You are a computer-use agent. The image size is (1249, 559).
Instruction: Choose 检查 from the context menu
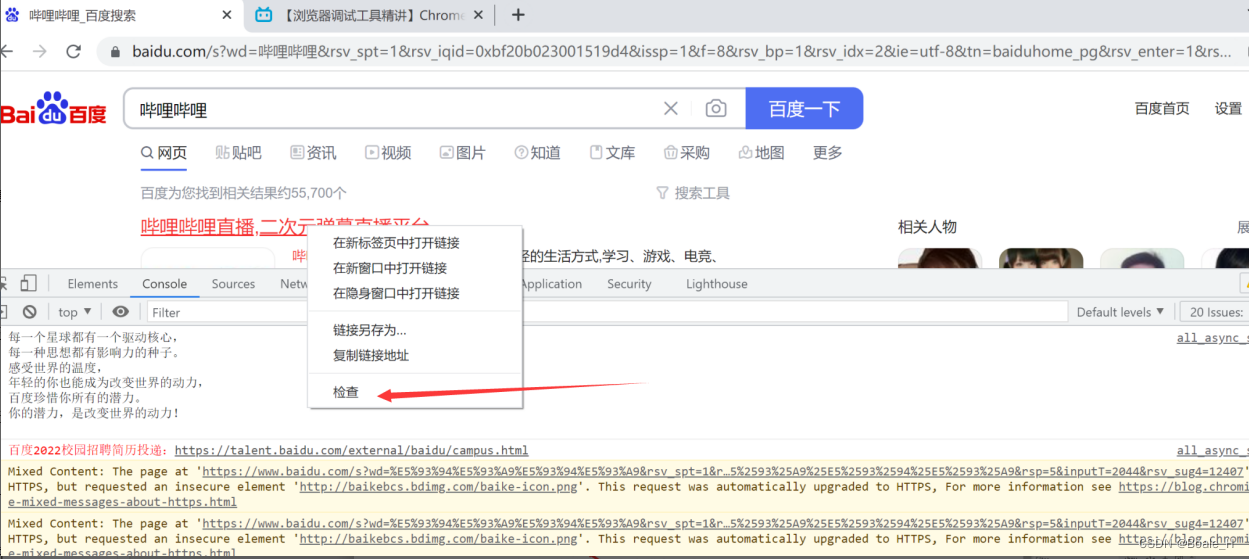click(415, 392)
